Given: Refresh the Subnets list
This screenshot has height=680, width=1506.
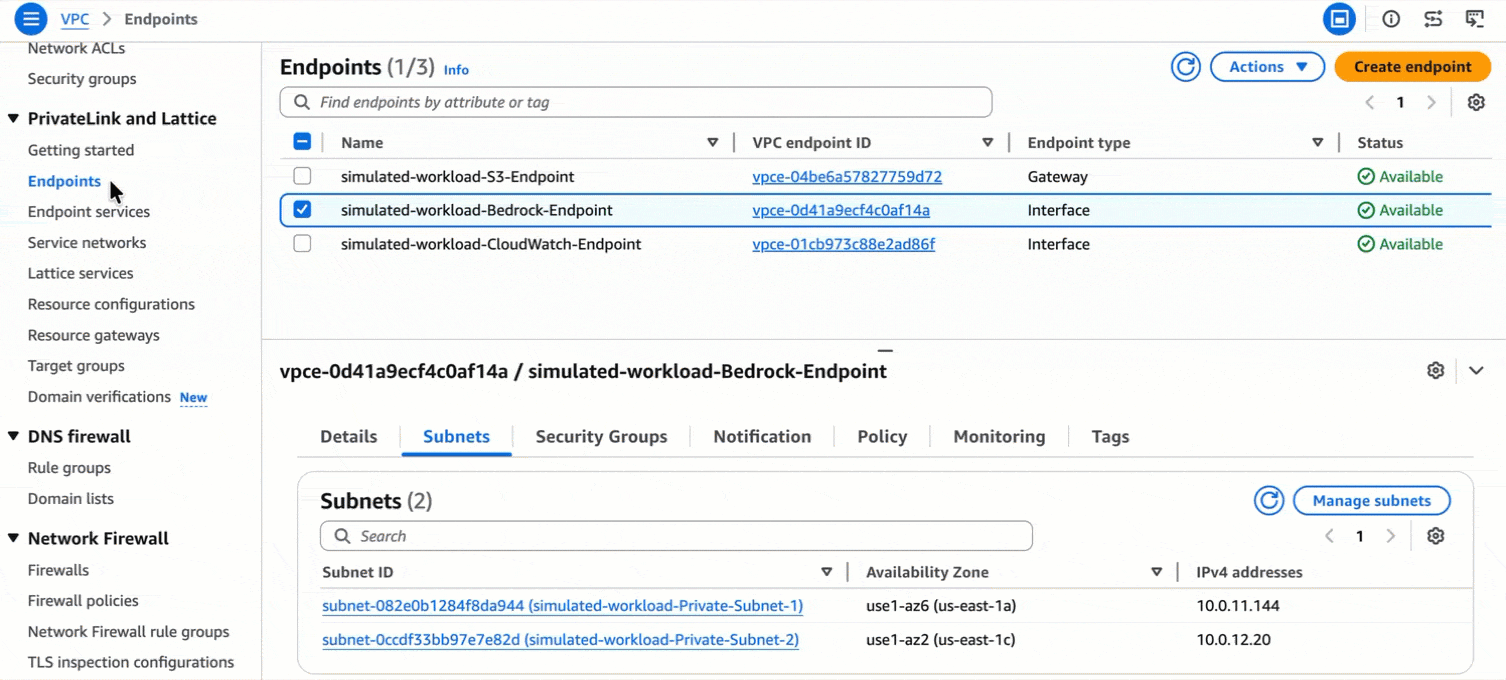Looking at the screenshot, I should [1268, 501].
